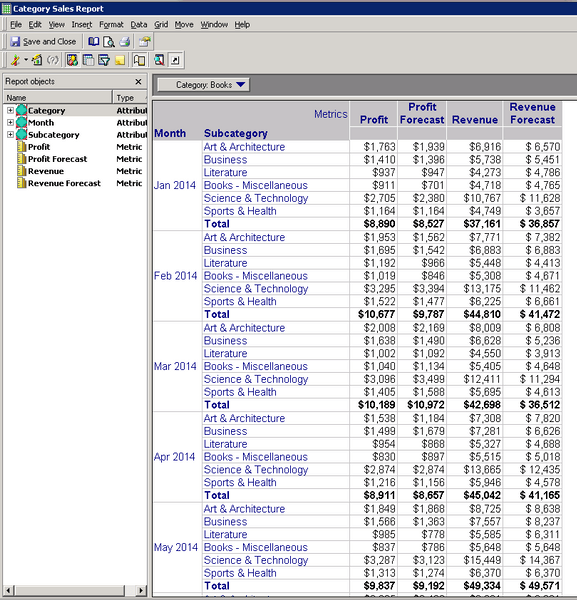Open the Grid menu
Viewport: 577px width, 600px height.
point(161,24)
